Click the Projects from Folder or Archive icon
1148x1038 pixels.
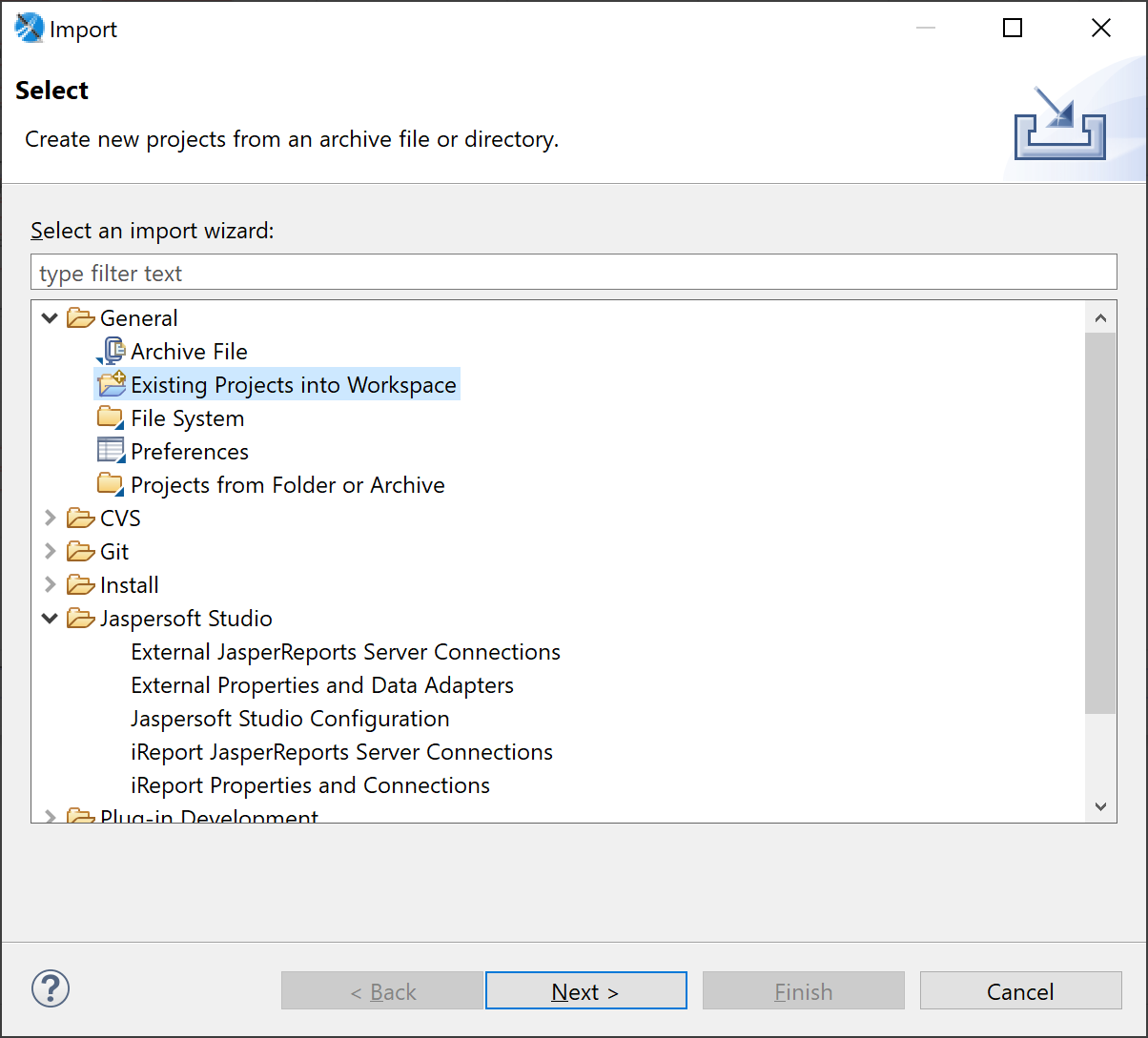point(111,484)
